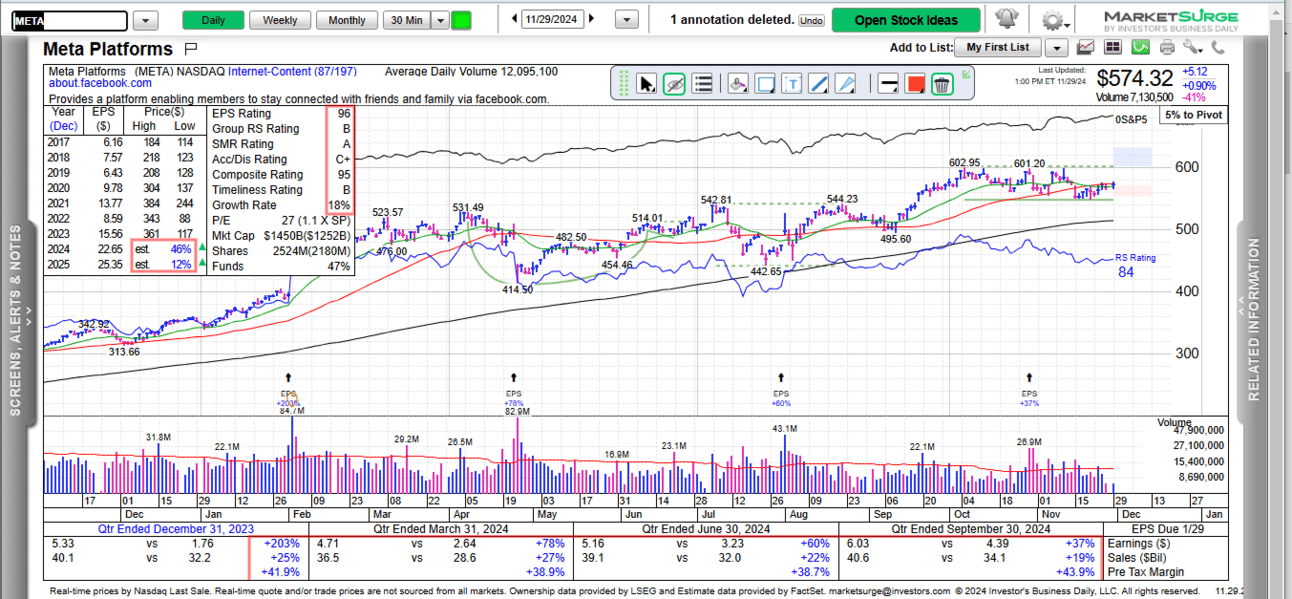Click the 2024 est. 46% earnings estimate
Viewport: 1292px width, 599px height.
coord(164,249)
